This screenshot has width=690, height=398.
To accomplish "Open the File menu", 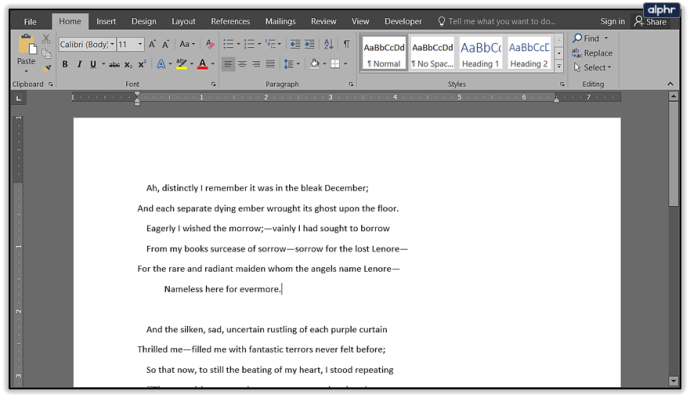I will [x=30, y=22].
